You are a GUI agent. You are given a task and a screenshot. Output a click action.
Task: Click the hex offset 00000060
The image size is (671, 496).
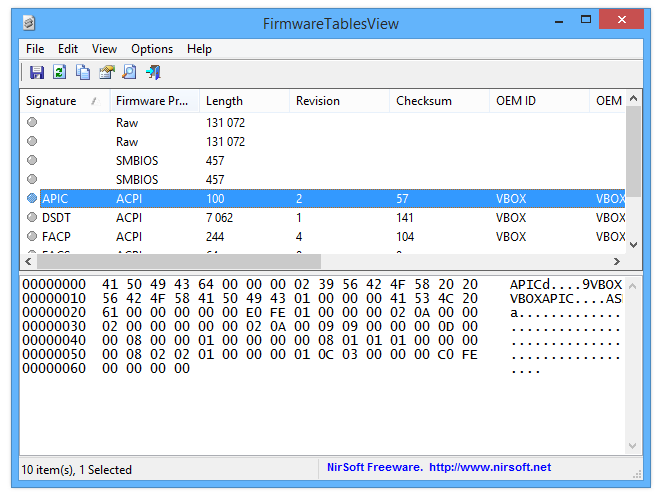point(54,368)
